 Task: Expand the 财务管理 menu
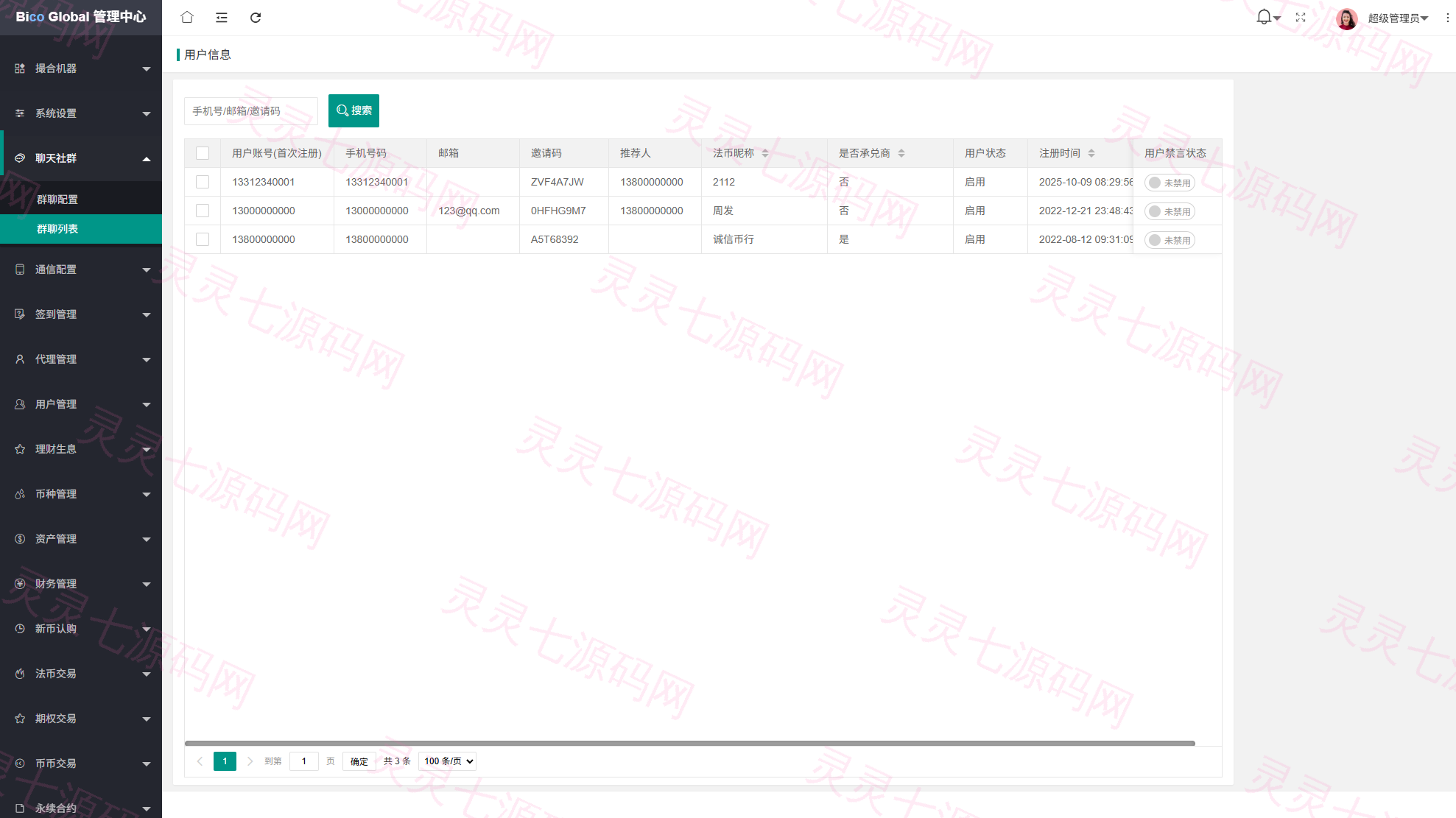81,584
